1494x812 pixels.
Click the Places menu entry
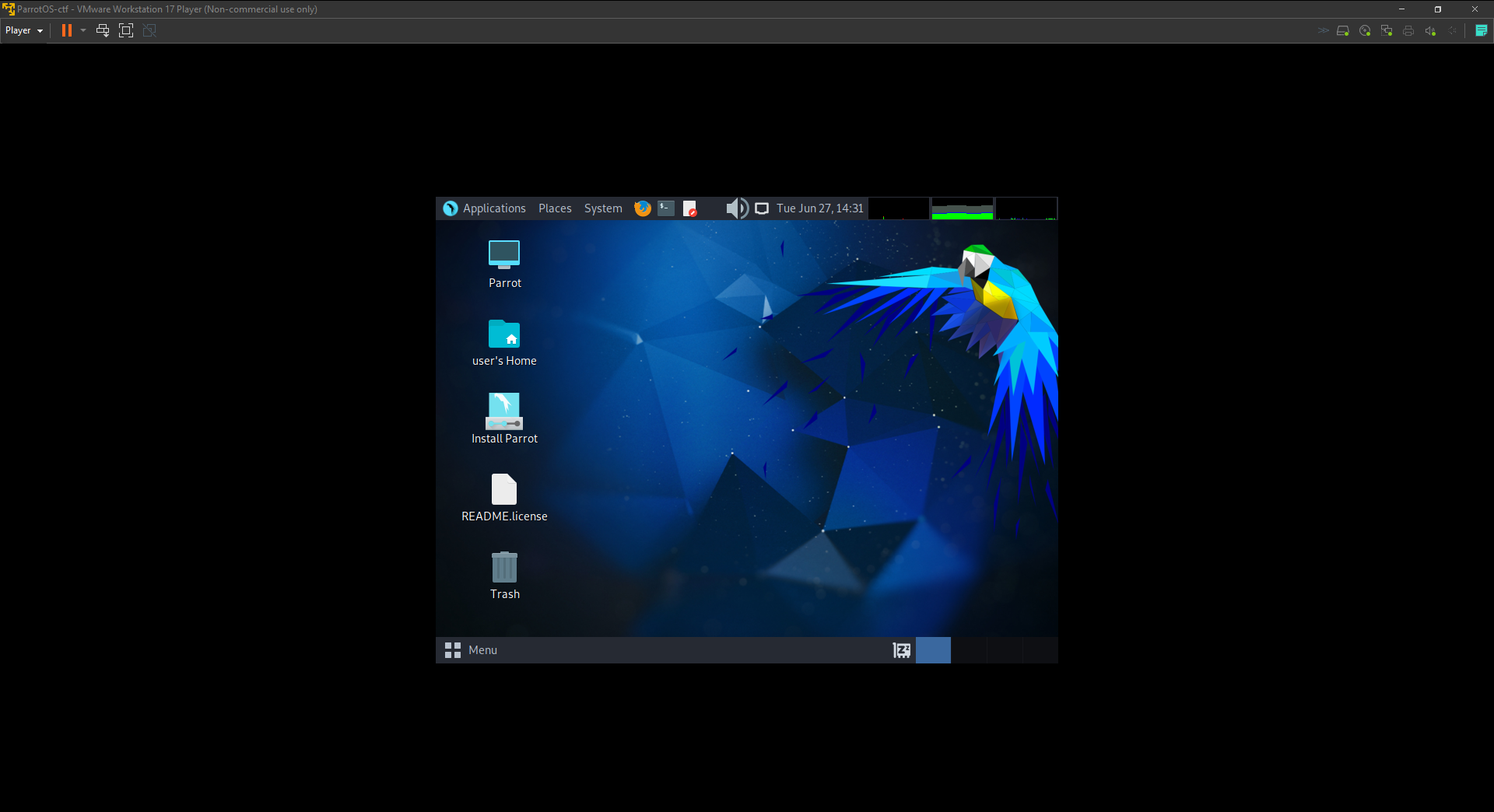pos(555,208)
